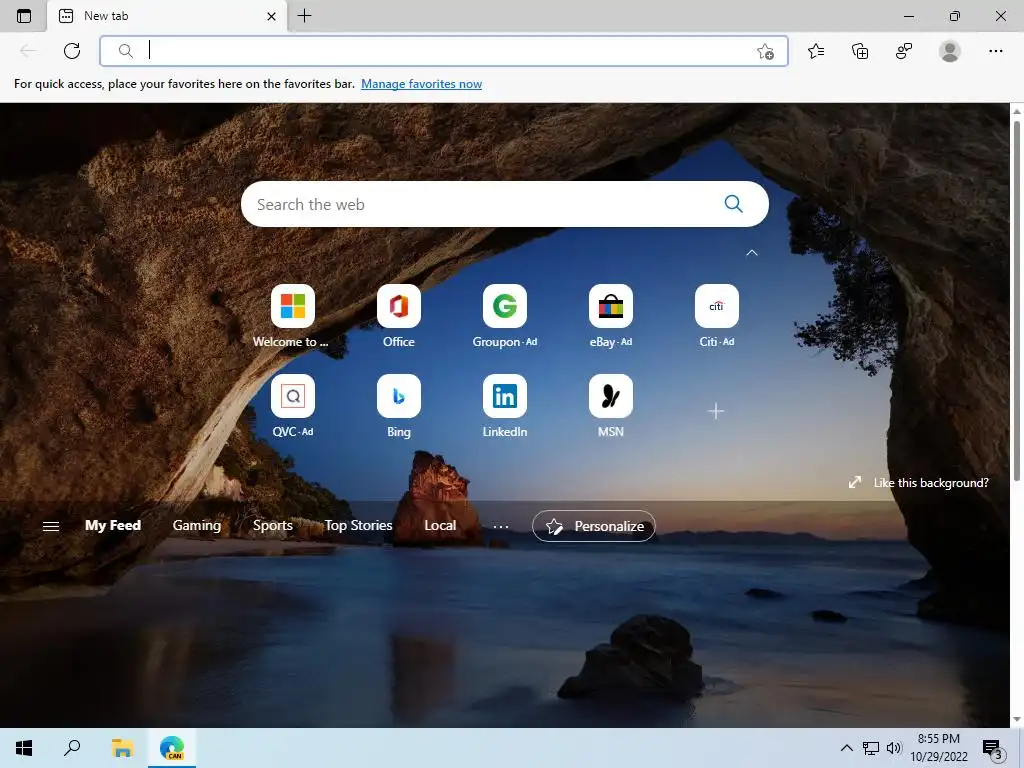Switch to the Local feed tab
1024x768 pixels.
[440, 525]
